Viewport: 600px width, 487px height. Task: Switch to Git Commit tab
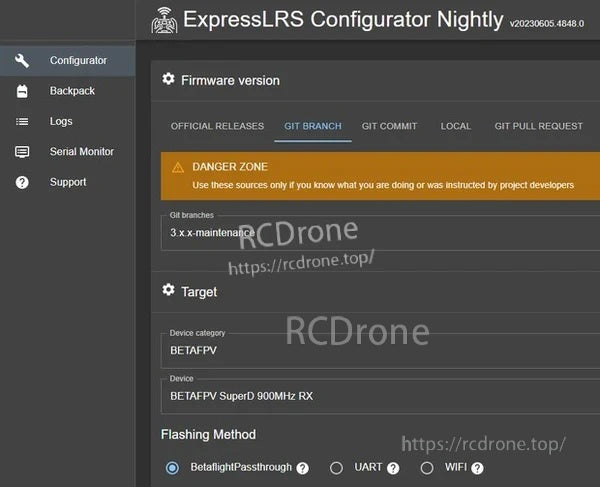[389, 126]
